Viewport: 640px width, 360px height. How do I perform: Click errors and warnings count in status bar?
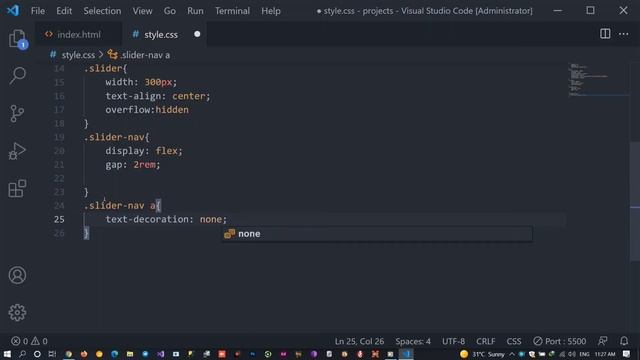point(29,341)
